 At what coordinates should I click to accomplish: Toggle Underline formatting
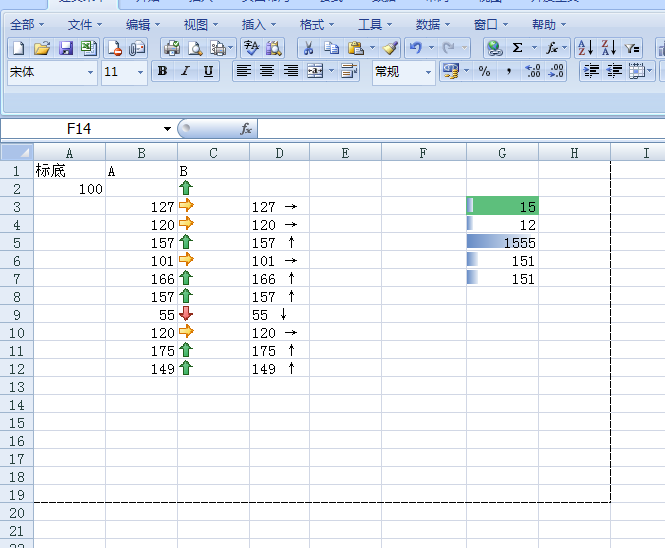pyautogui.click(x=208, y=71)
